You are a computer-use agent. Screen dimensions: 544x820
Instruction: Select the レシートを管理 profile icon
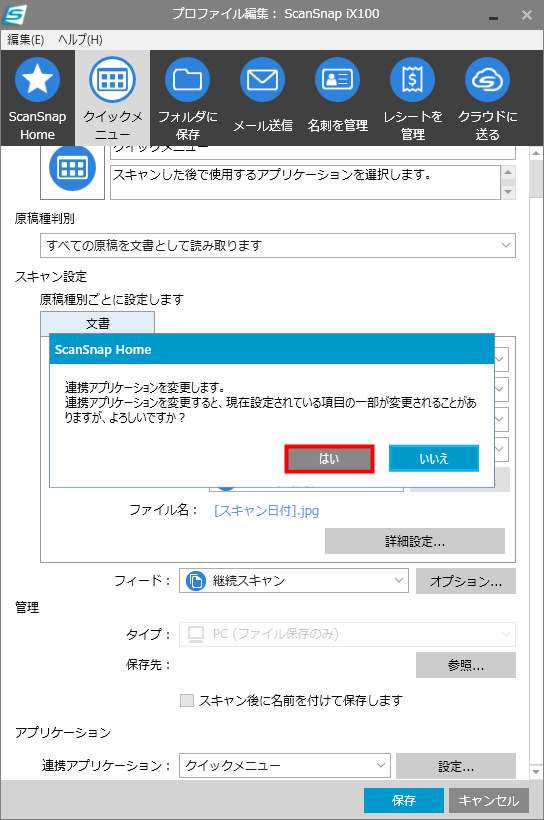412,79
